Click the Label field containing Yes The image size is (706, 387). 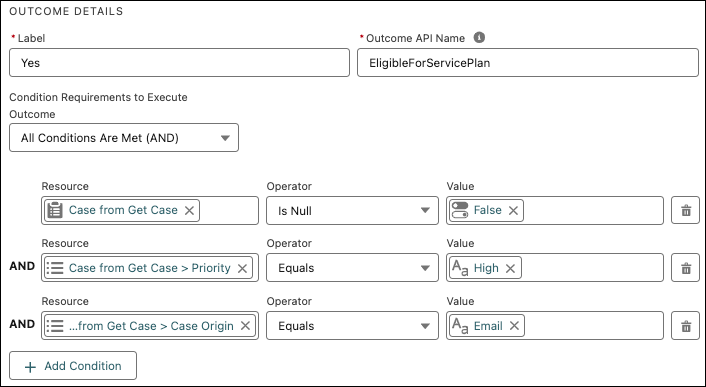[x=179, y=63]
